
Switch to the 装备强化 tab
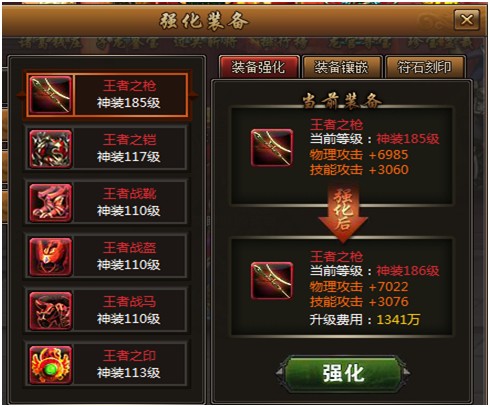pos(259,67)
